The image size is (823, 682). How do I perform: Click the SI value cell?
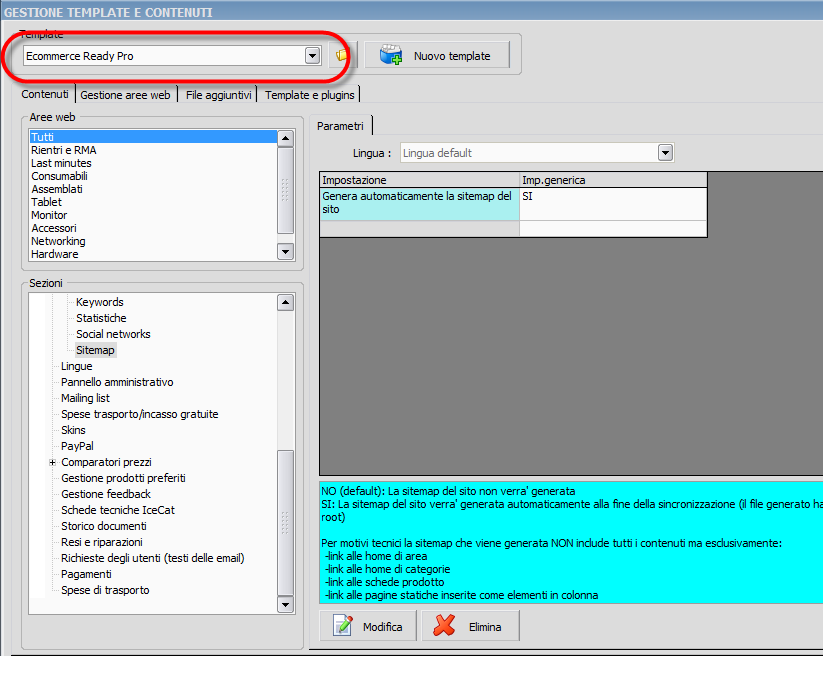613,204
